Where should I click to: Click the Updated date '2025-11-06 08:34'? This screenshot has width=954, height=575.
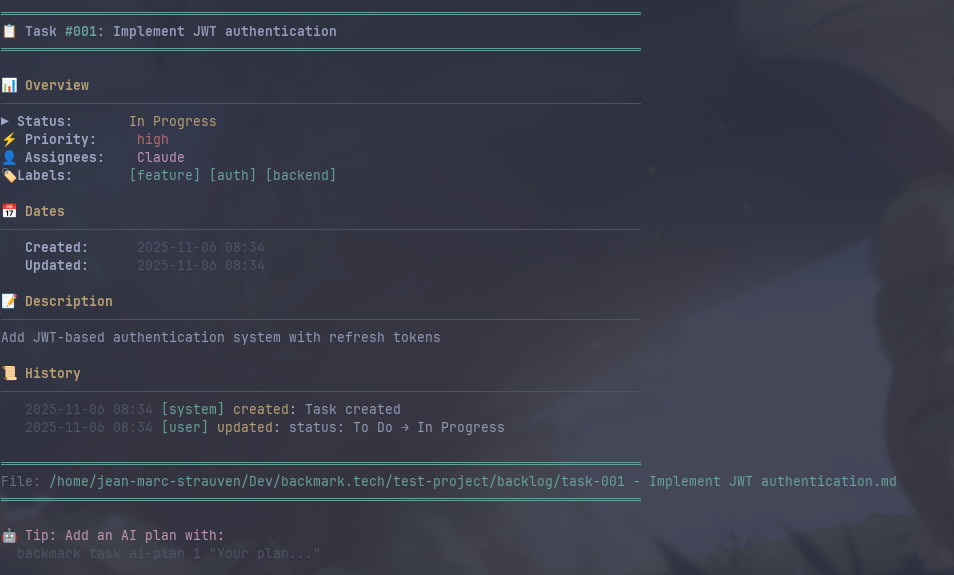tap(201, 265)
